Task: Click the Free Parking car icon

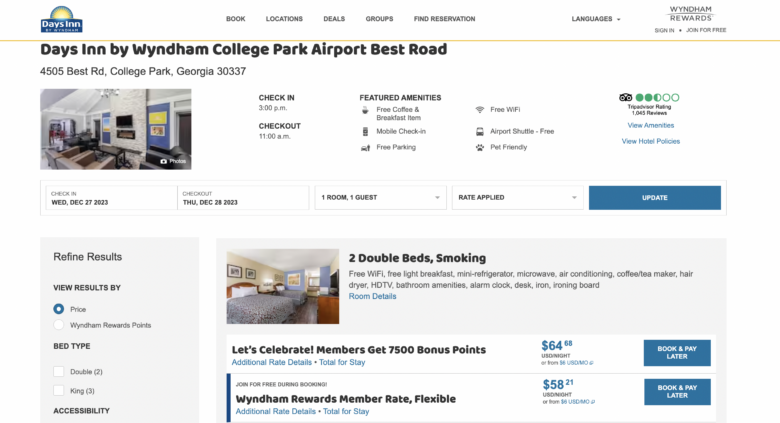Action: (365, 148)
